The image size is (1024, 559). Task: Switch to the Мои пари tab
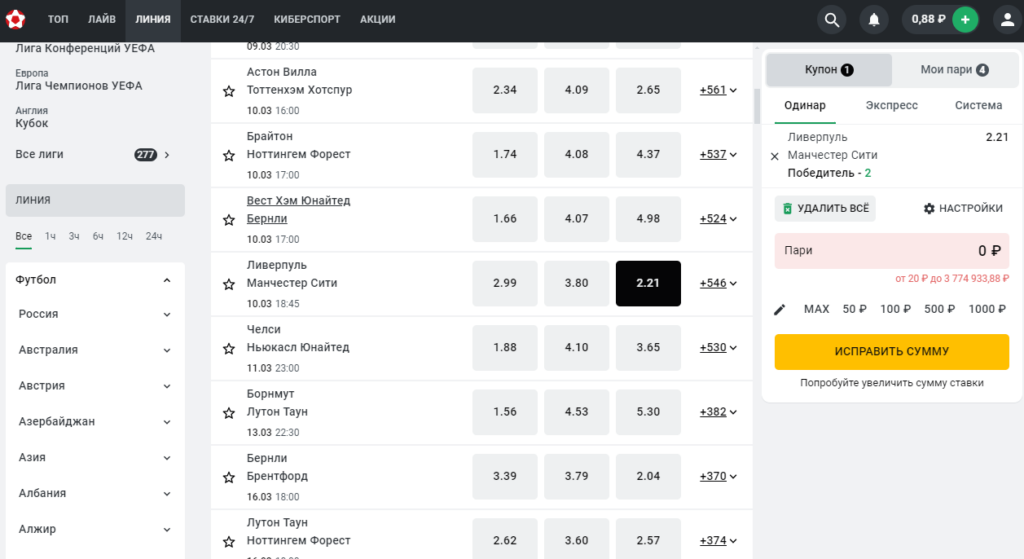[x=954, y=70]
